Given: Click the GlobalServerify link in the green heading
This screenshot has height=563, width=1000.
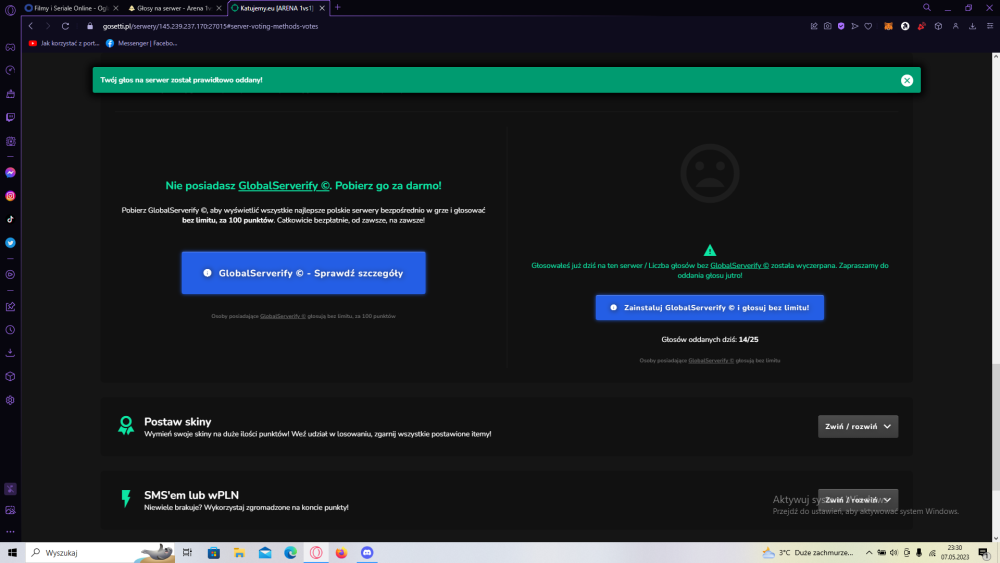Looking at the screenshot, I should click(x=284, y=186).
